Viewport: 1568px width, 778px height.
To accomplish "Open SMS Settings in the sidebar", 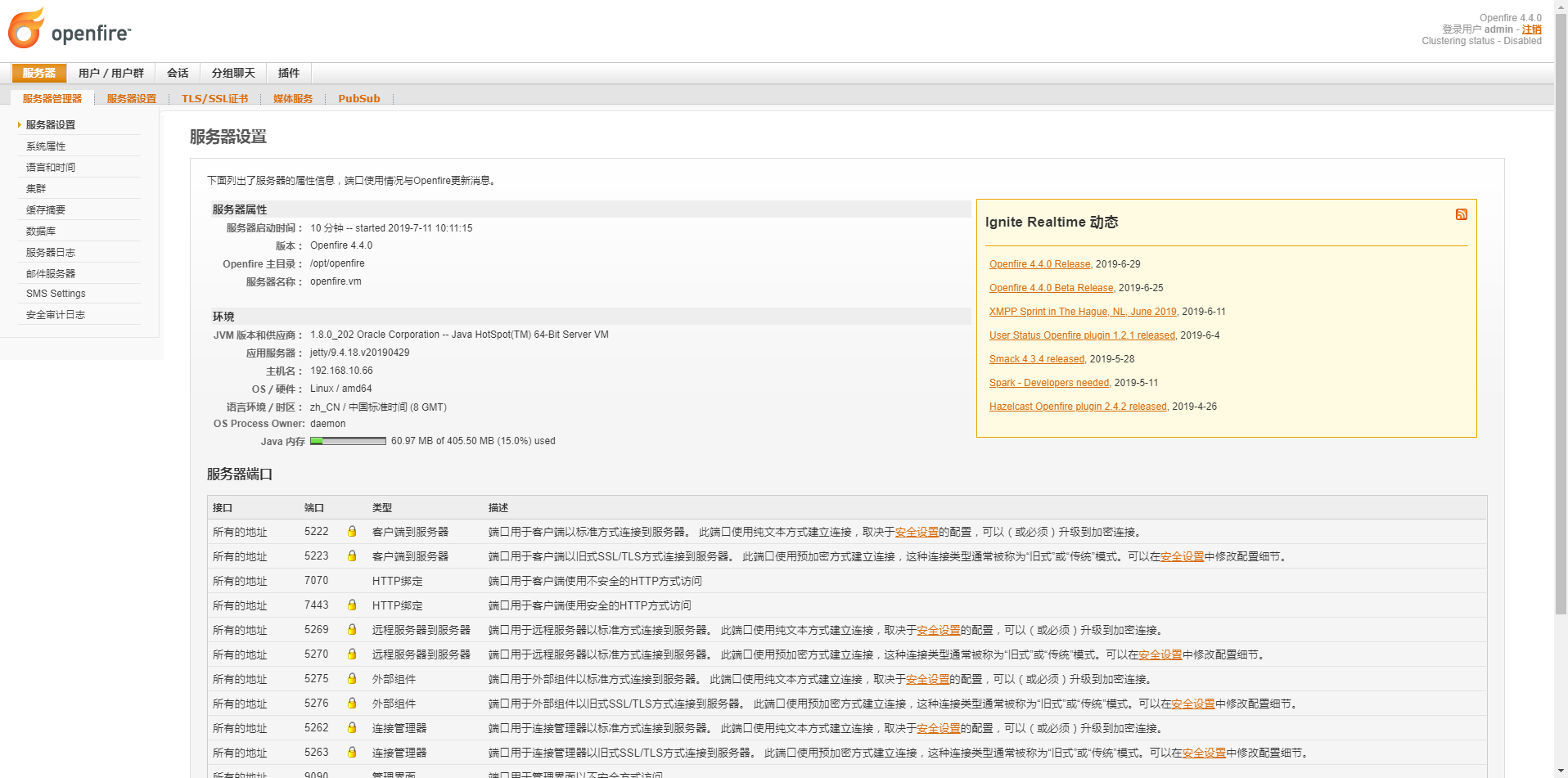I will pyautogui.click(x=56, y=294).
